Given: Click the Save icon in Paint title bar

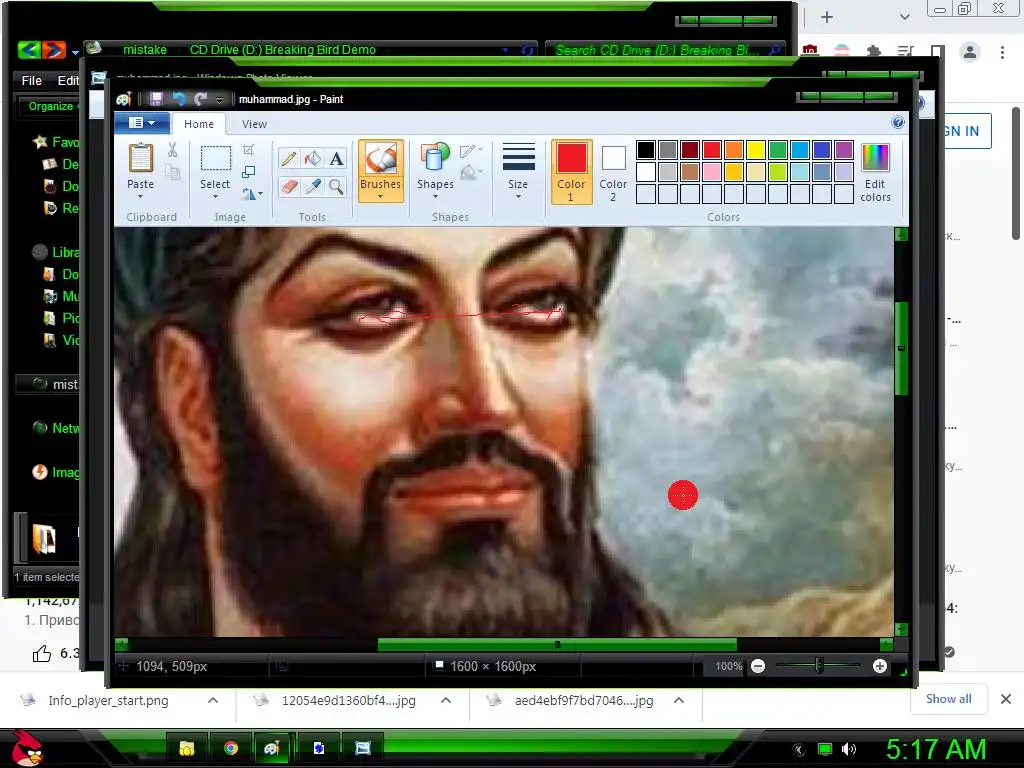Looking at the screenshot, I should [156, 99].
